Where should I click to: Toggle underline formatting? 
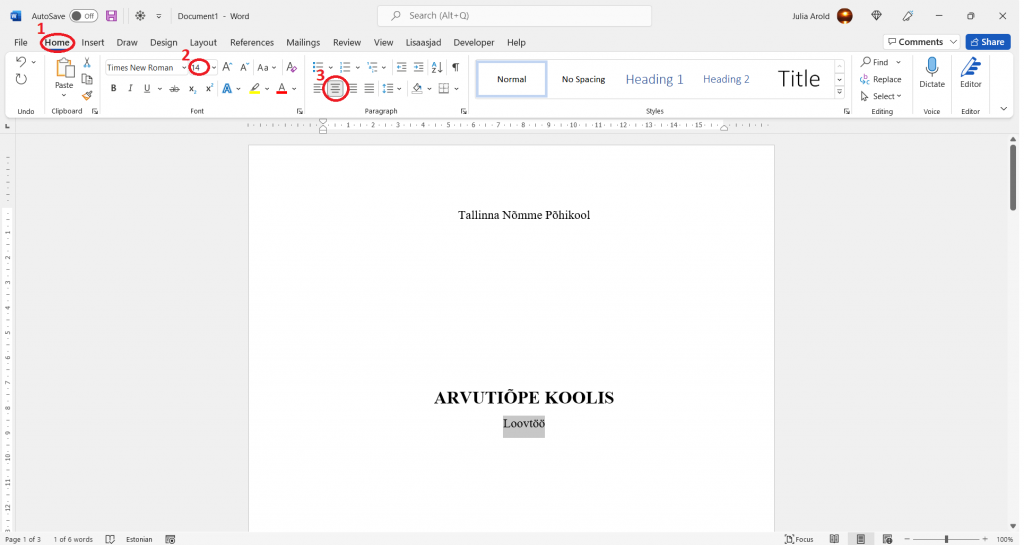147,89
